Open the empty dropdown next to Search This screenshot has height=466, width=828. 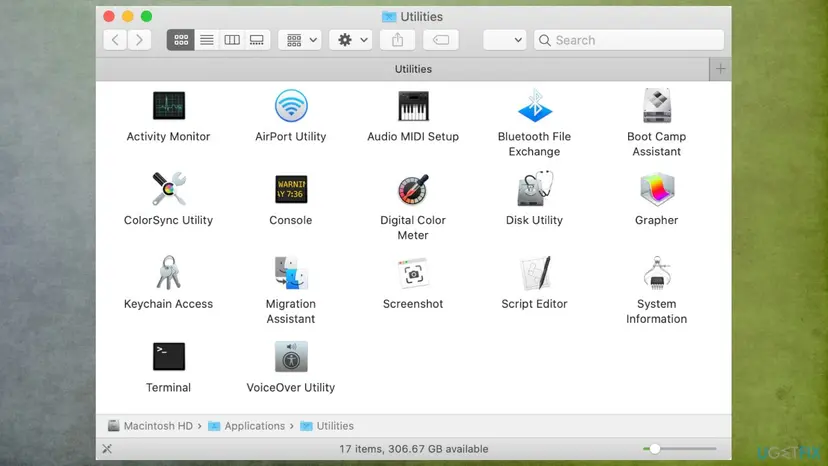tap(504, 40)
